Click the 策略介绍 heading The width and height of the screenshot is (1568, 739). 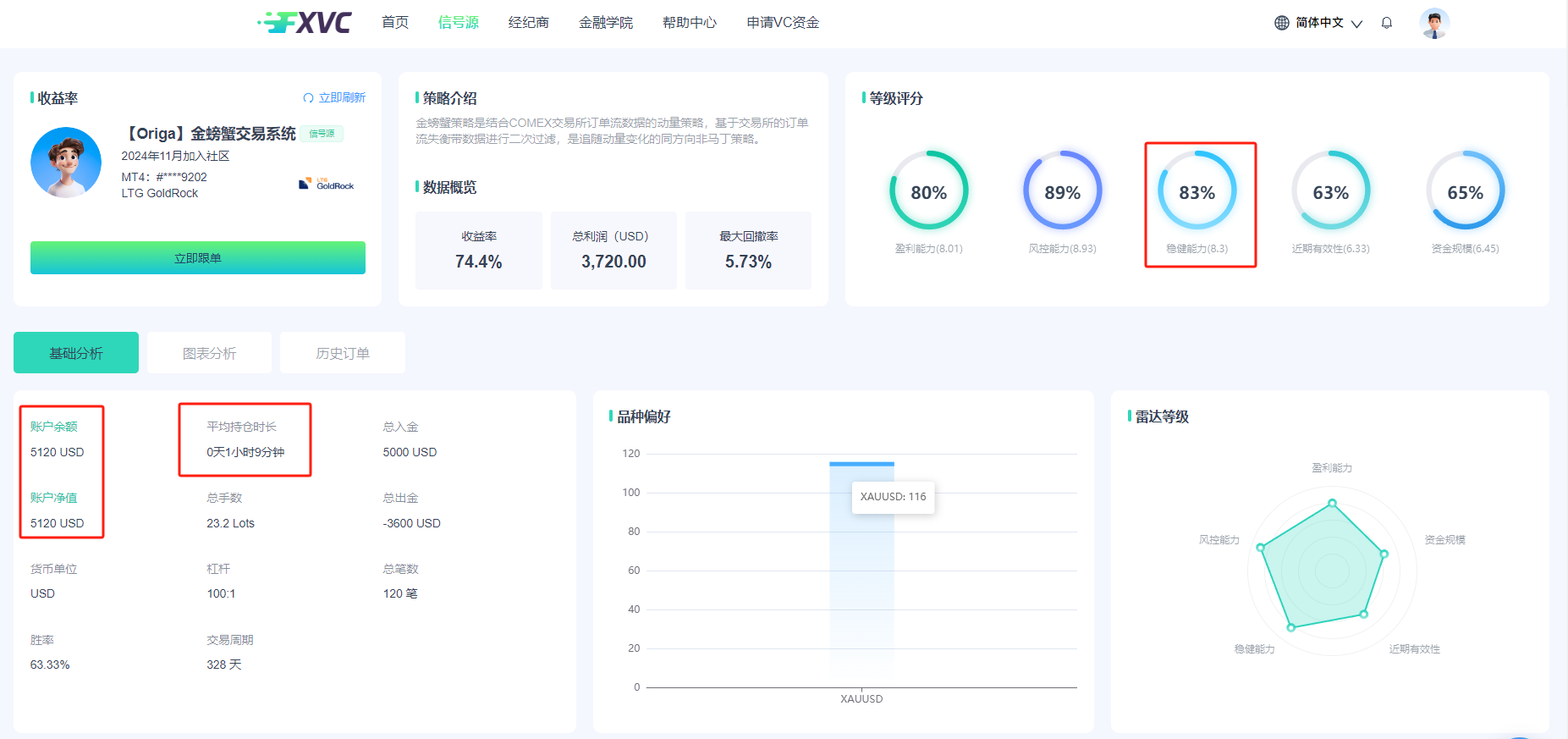[x=449, y=98]
